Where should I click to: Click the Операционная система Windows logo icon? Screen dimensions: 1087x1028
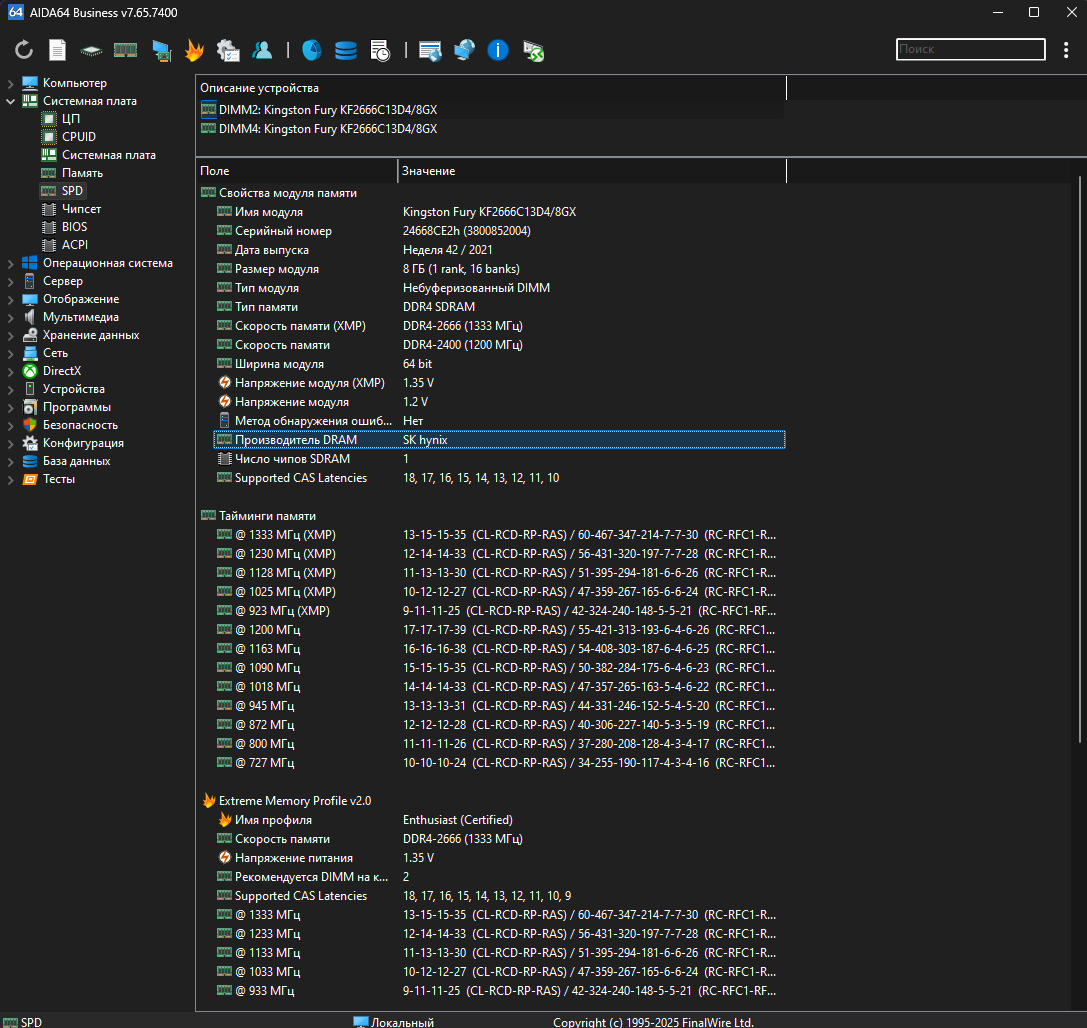pyautogui.click(x=30, y=263)
